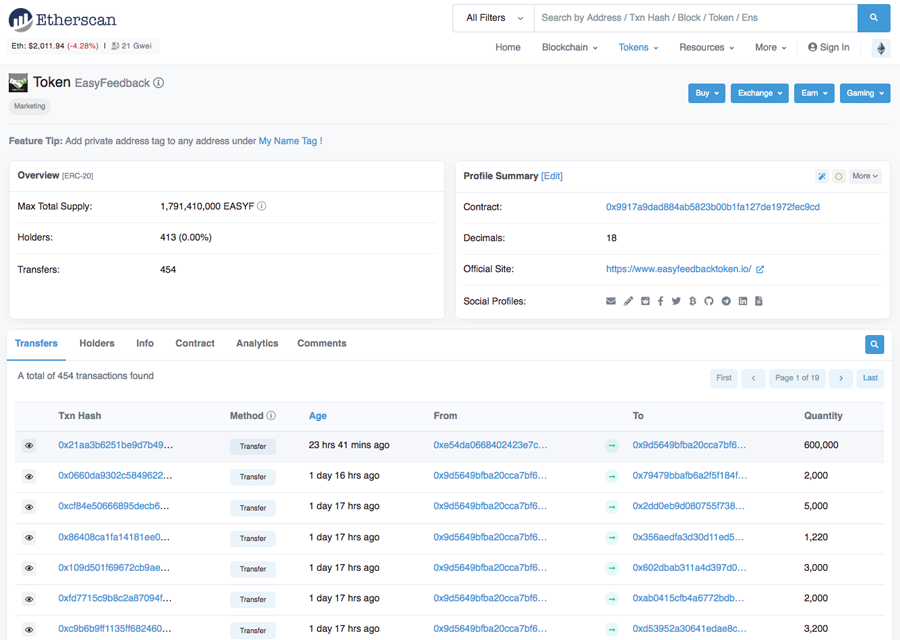900x640 pixels.
Task: Expand the More navigation menu
Action: click(770, 48)
